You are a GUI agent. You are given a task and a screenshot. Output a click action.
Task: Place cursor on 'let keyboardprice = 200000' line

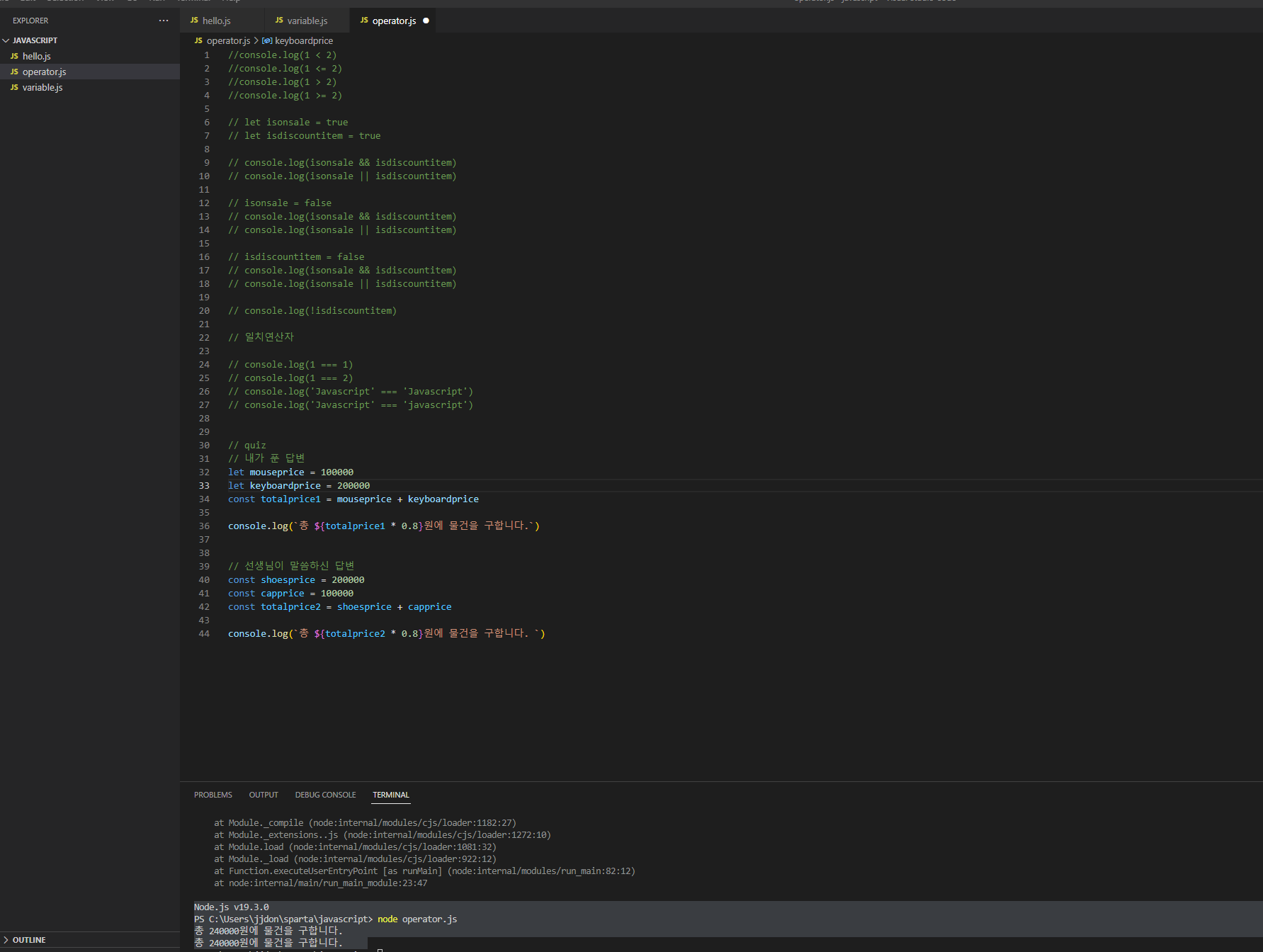(x=299, y=486)
